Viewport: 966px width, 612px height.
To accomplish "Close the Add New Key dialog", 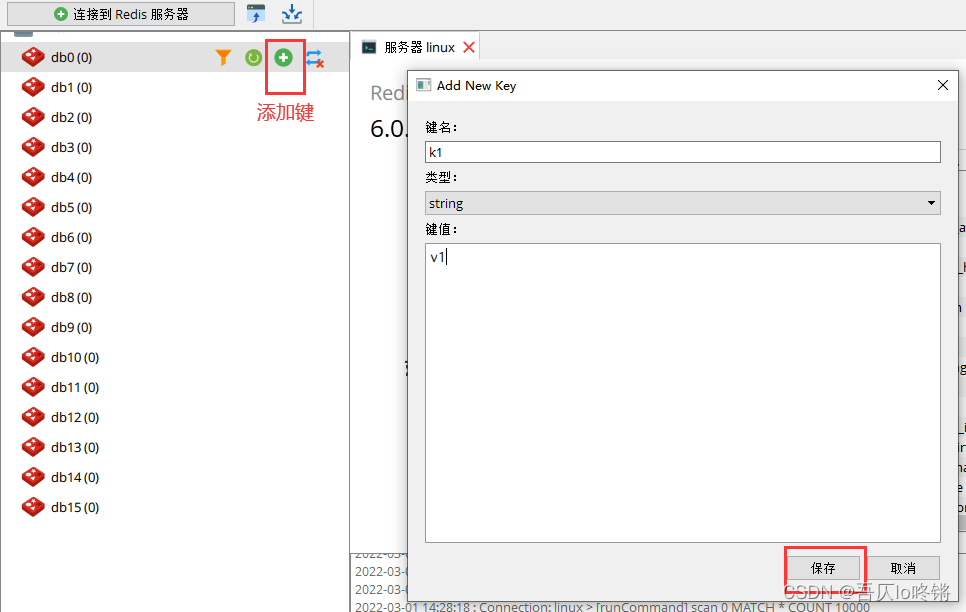I will (x=942, y=86).
